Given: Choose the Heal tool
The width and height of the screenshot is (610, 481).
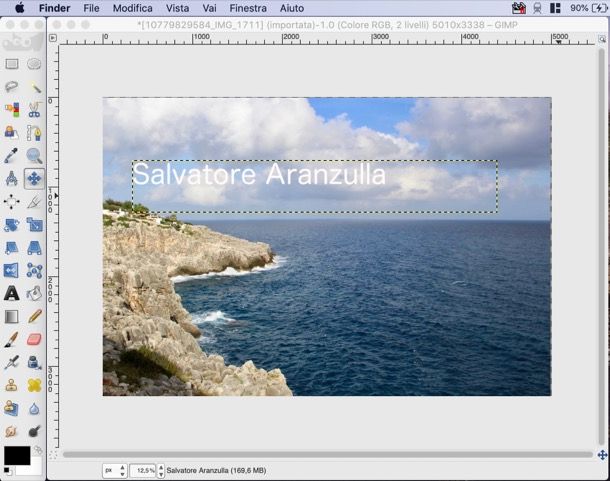Looking at the screenshot, I should (x=34, y=385).
